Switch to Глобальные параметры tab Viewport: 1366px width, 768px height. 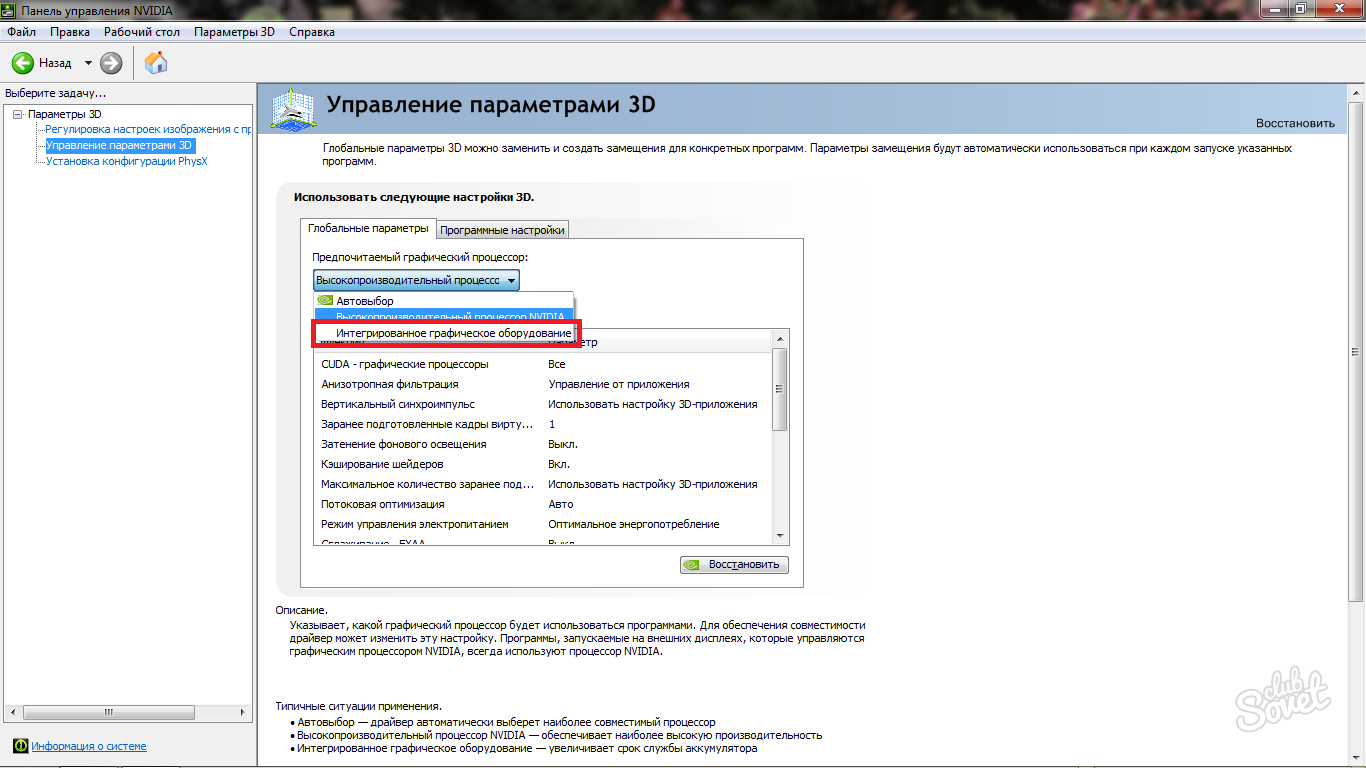pos(367,228)
